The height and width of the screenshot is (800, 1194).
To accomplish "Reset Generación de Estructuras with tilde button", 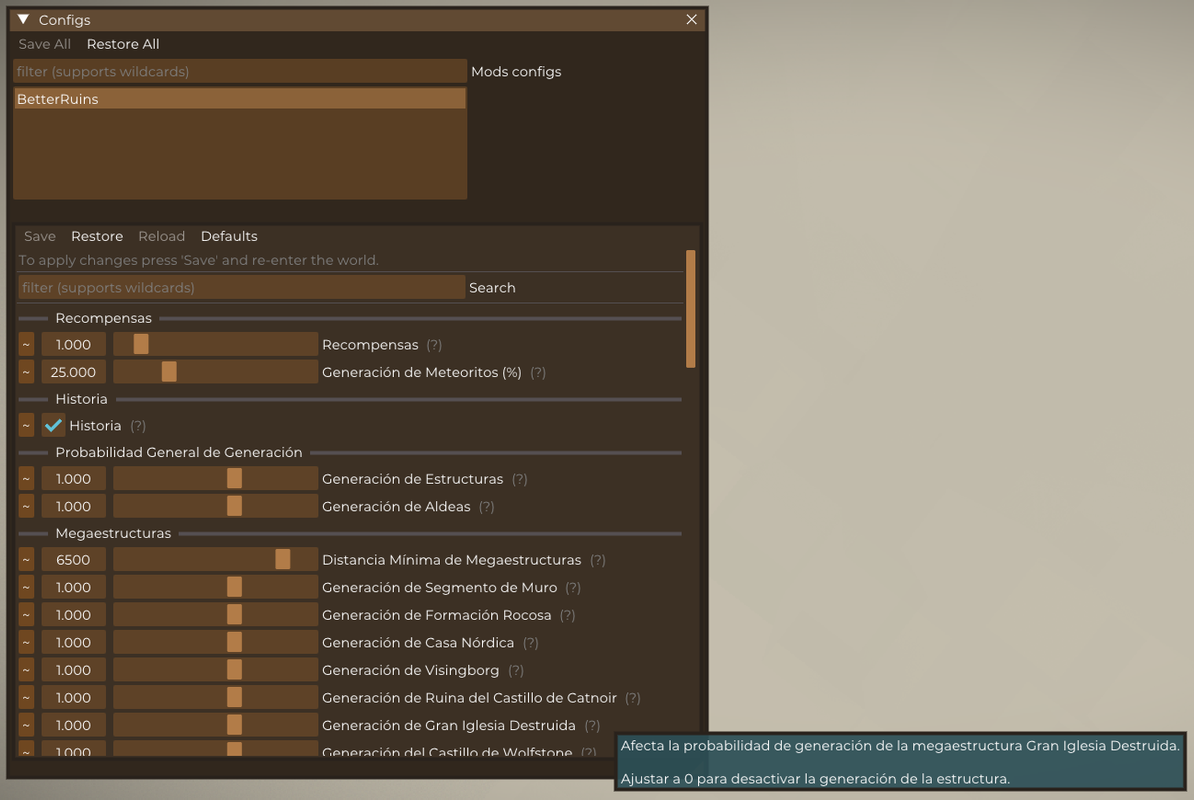I will (x=26, y=479).
